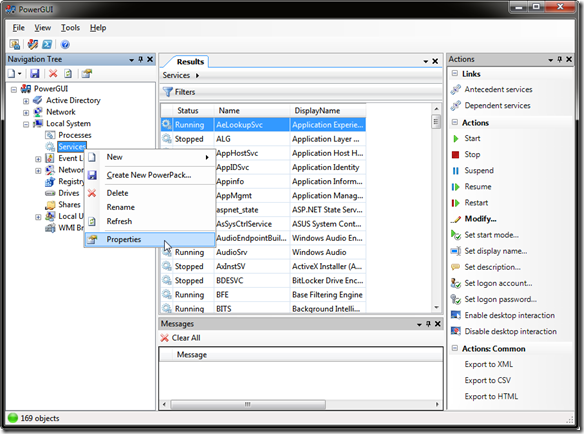This screenshot has height=434, width=584.
Task: Click the red Stop action icon
Action: pos(456,155)
